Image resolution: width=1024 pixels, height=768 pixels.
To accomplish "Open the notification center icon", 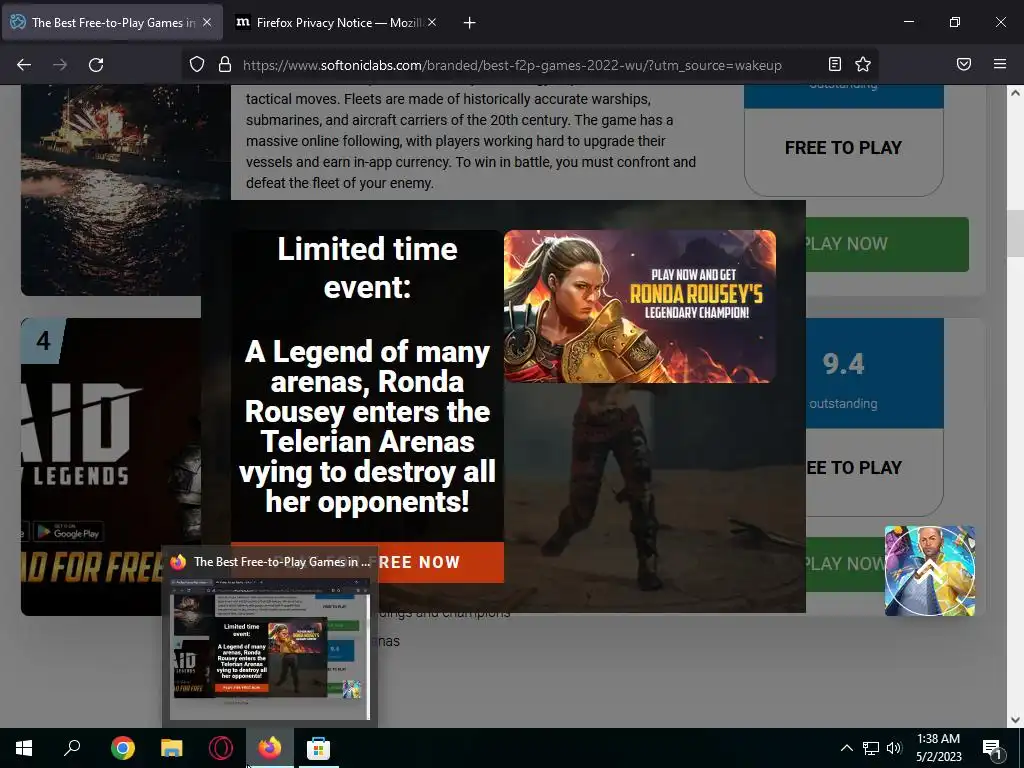I will point(993,748).
